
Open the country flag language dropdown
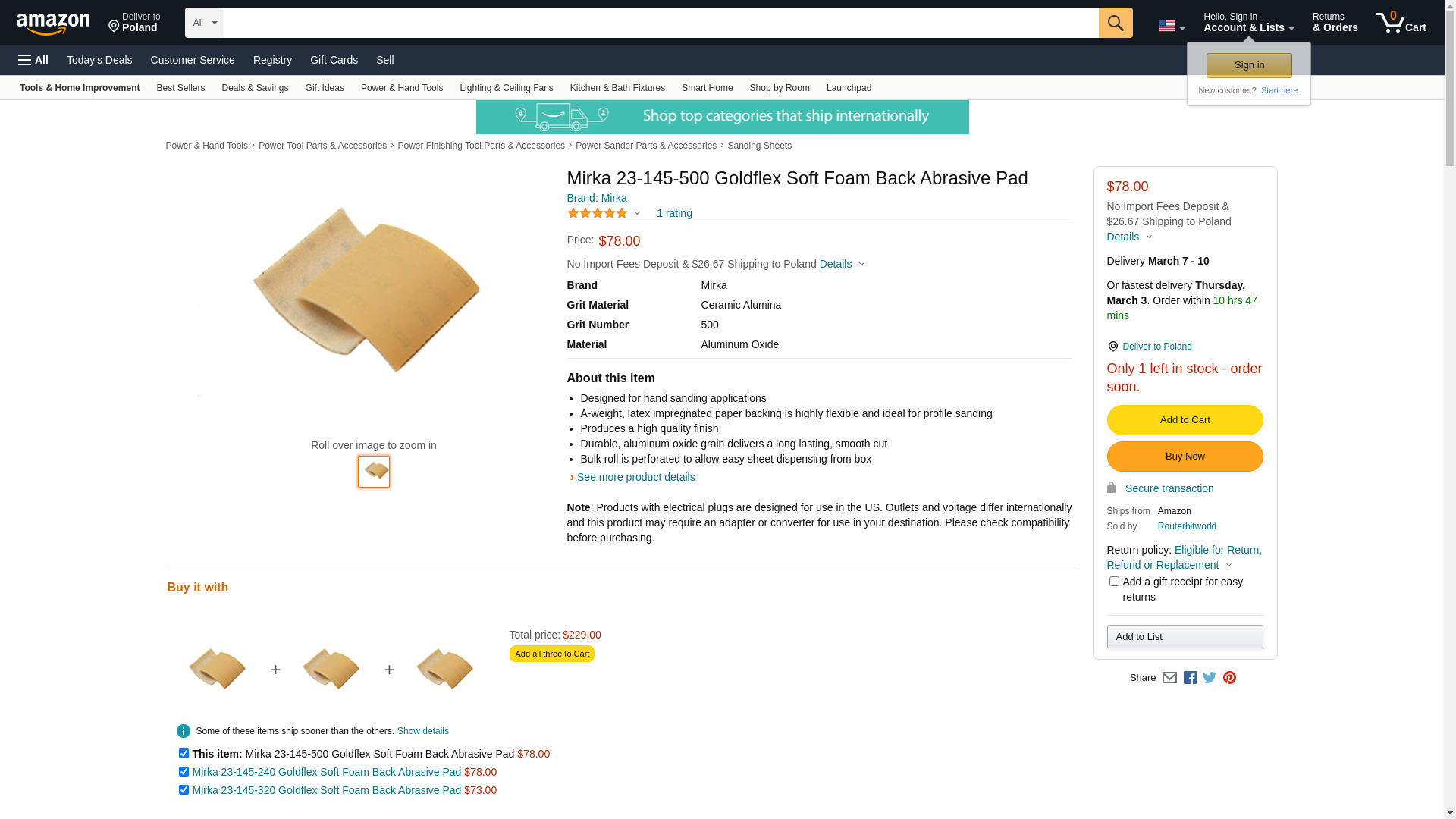(1171, 26)
